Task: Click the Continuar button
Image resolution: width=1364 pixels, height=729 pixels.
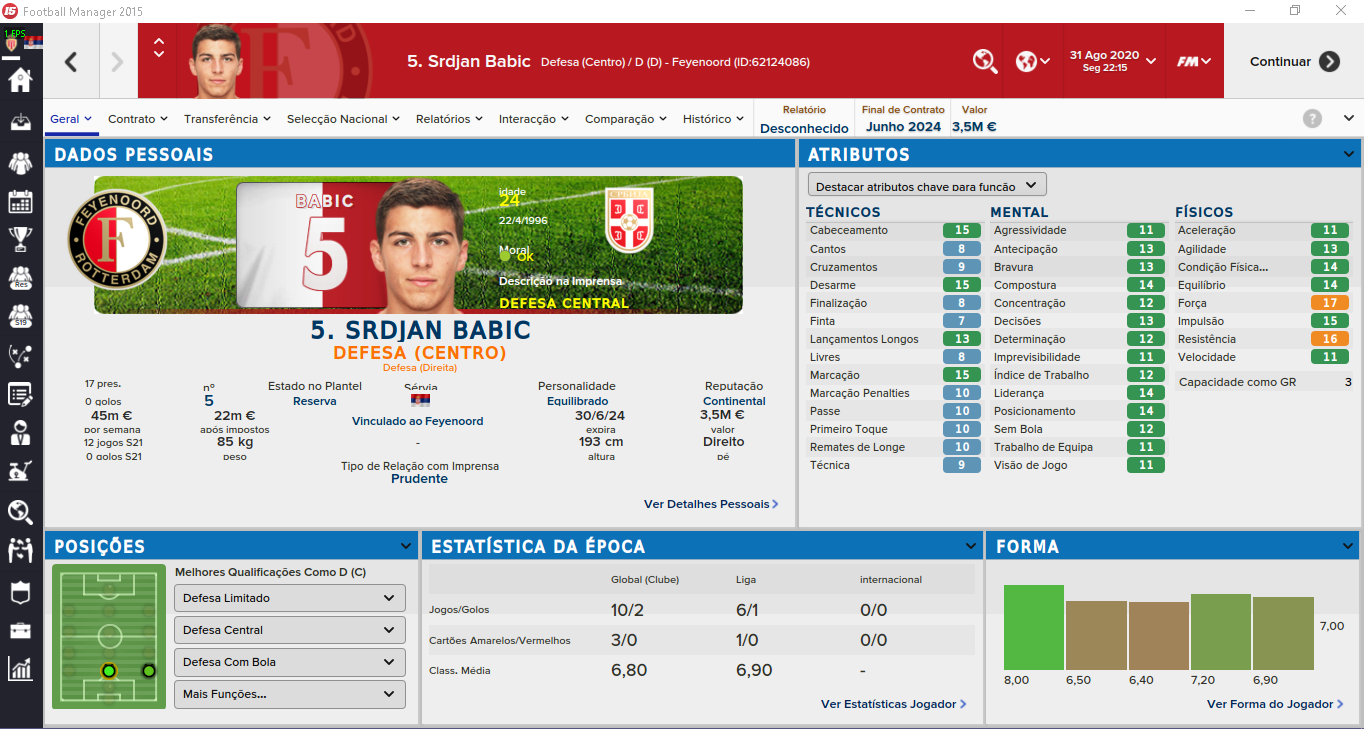Action: point(1294,61)
